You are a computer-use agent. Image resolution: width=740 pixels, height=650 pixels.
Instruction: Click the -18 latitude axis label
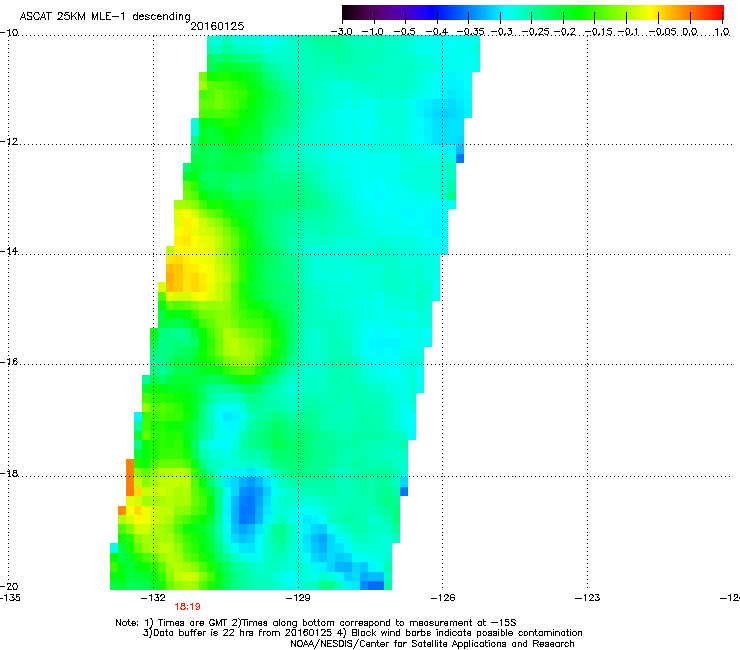pos(9,473)
